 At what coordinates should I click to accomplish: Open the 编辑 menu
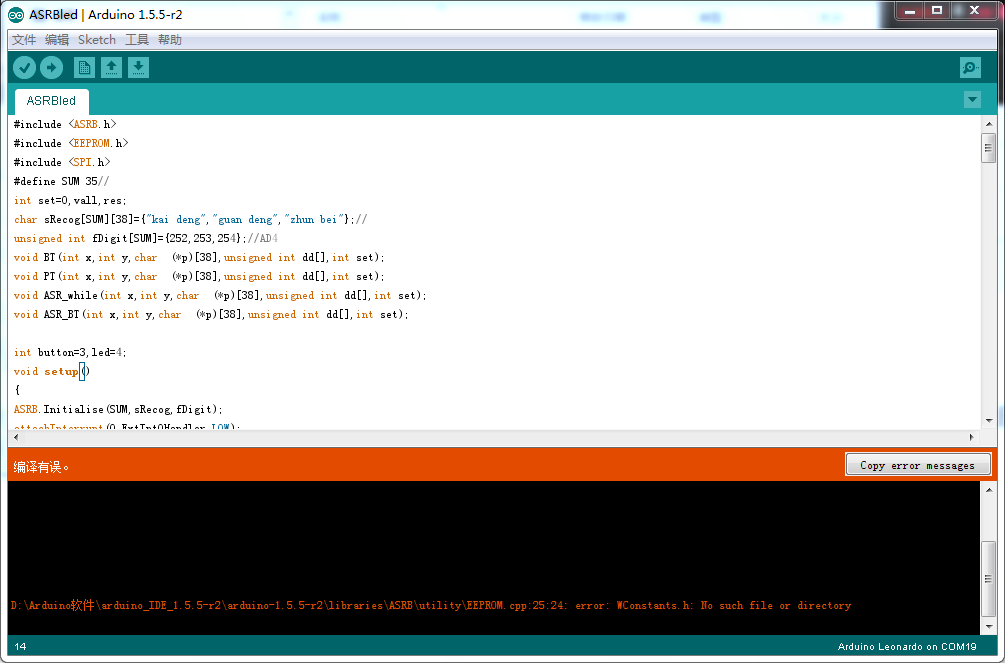[57, 40]
